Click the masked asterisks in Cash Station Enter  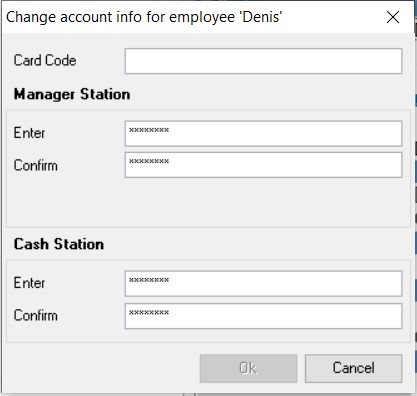pyautogui.click(x=149, y=280)
